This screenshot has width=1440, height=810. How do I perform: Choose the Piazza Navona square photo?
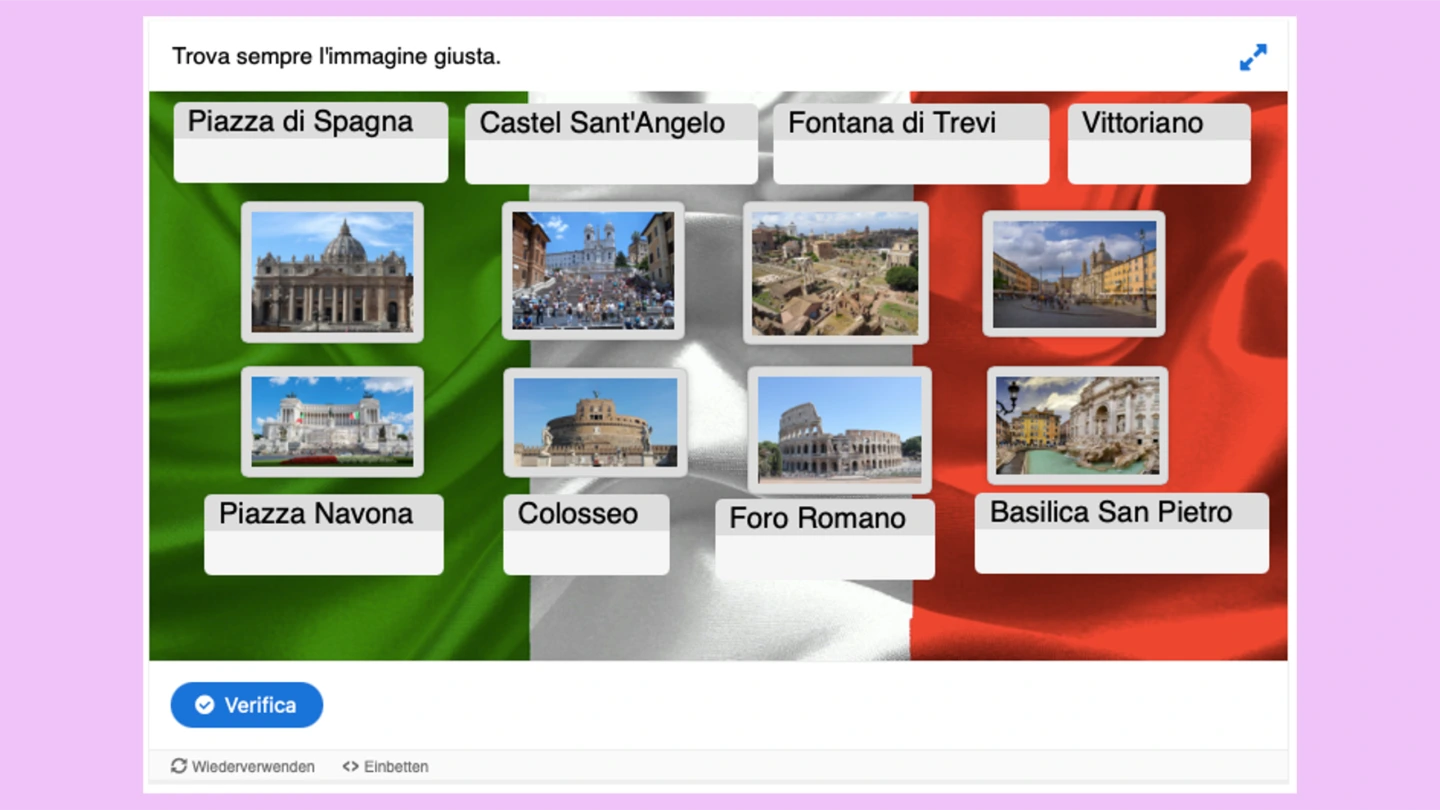1074,273
